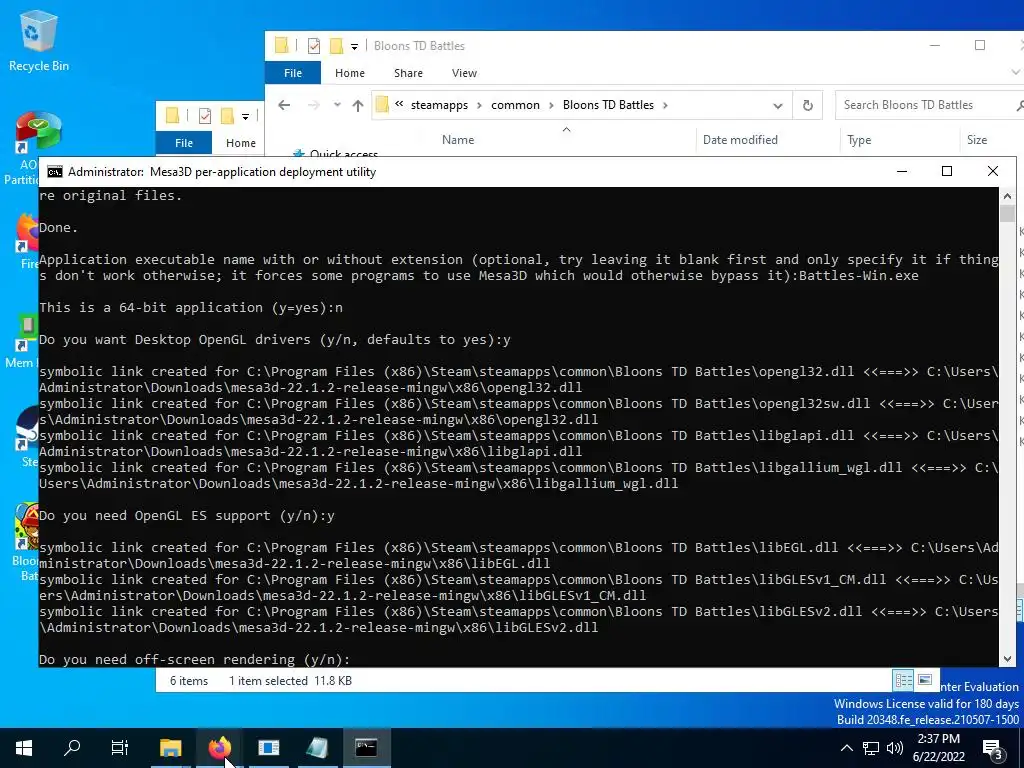Click the Search Bloons TD Battles field
1024x768 pixels.
pos(927,105)
